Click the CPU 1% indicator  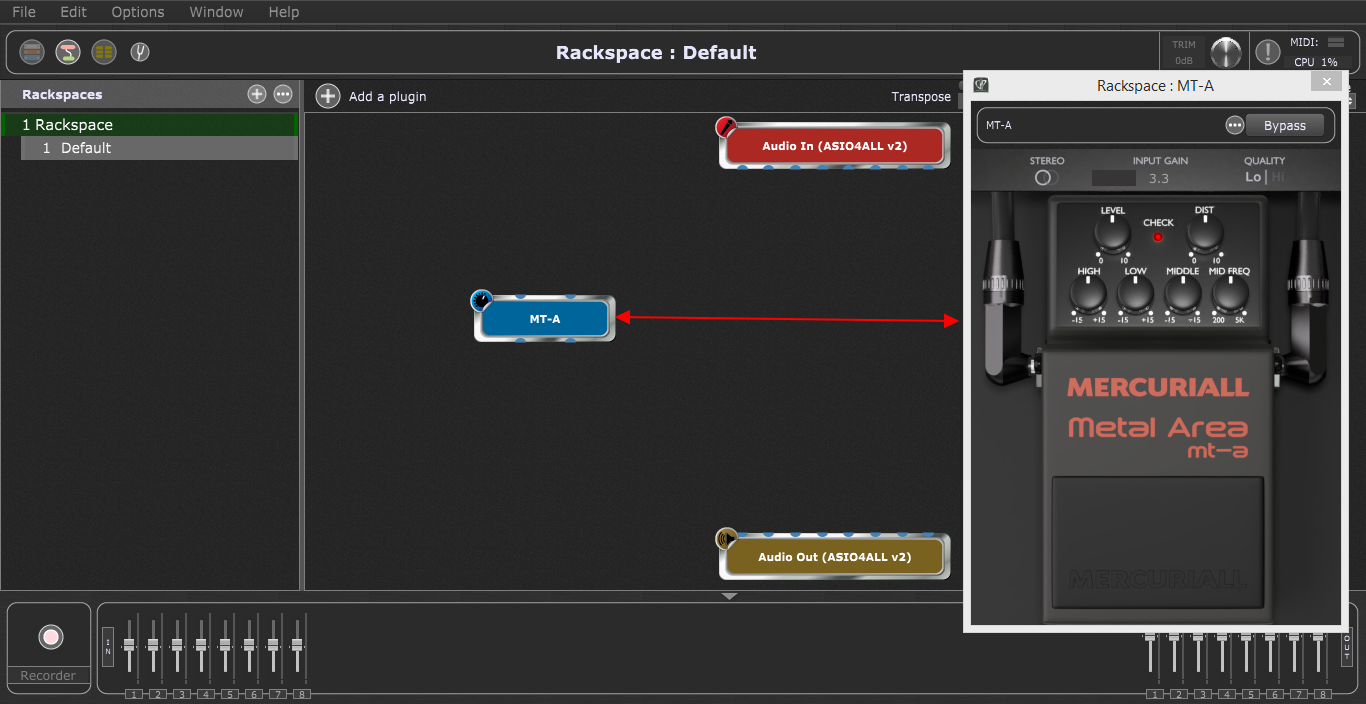click(1316, 62)
